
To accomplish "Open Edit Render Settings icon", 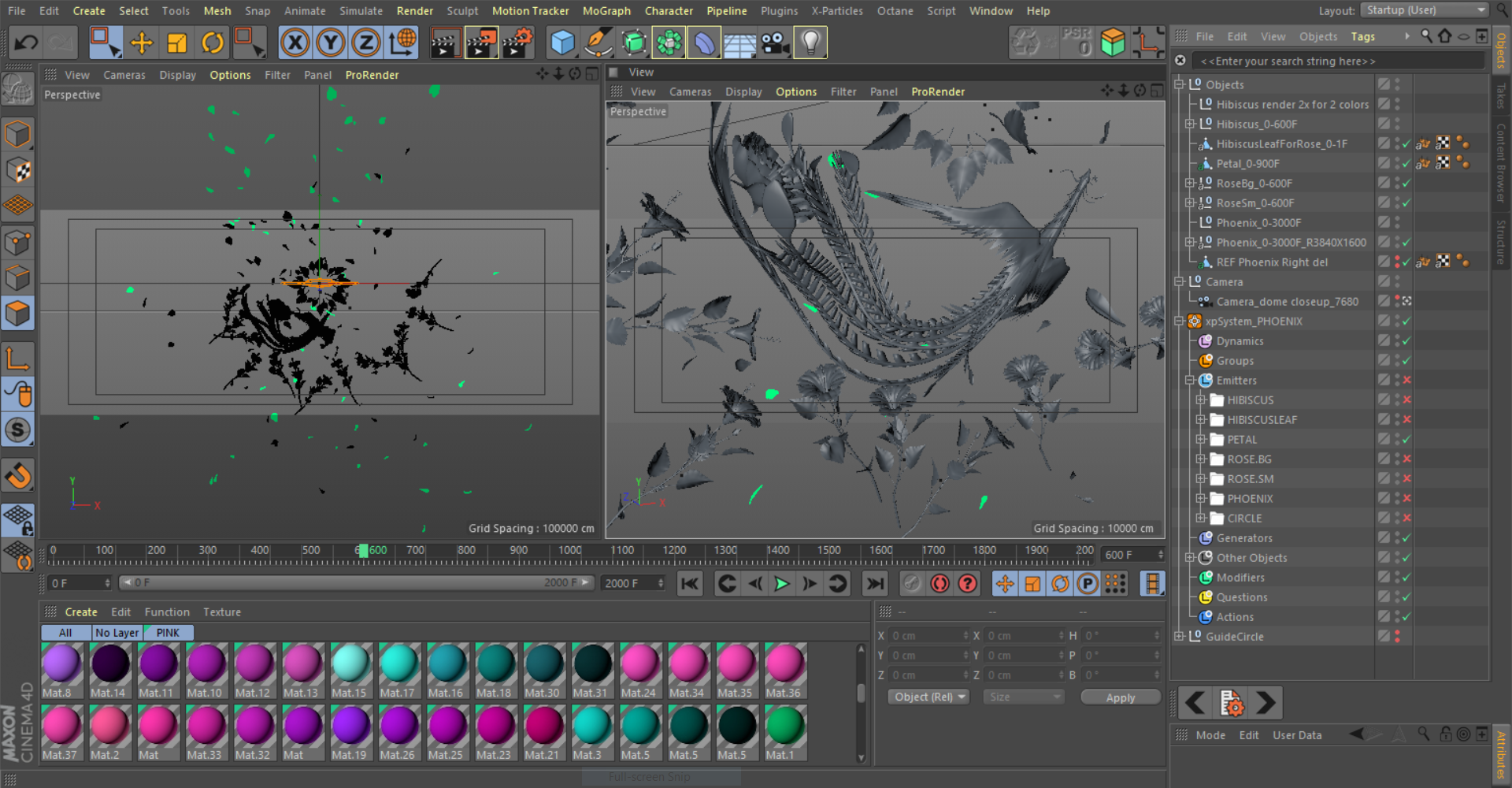I will pyautogui.click(x=517, y=43).
